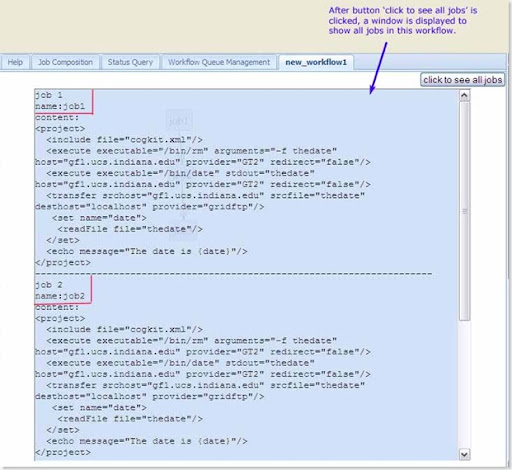512x470 pixels.
Task: Click the '</project>' closing line of job 2
Action: pyautogui.click(x=63, y=453)
